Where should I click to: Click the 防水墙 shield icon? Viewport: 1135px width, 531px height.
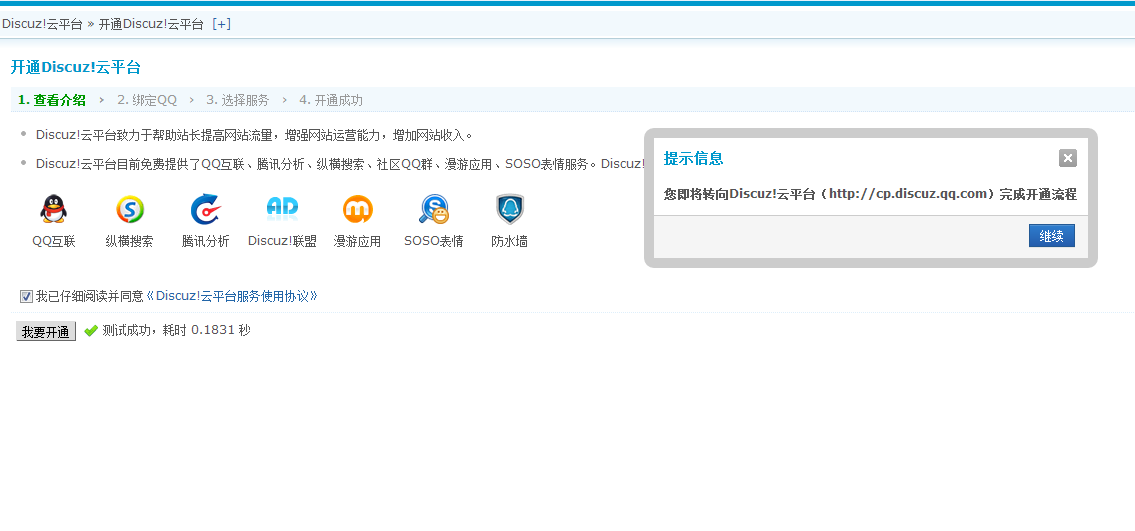click(x=510, y=209)
